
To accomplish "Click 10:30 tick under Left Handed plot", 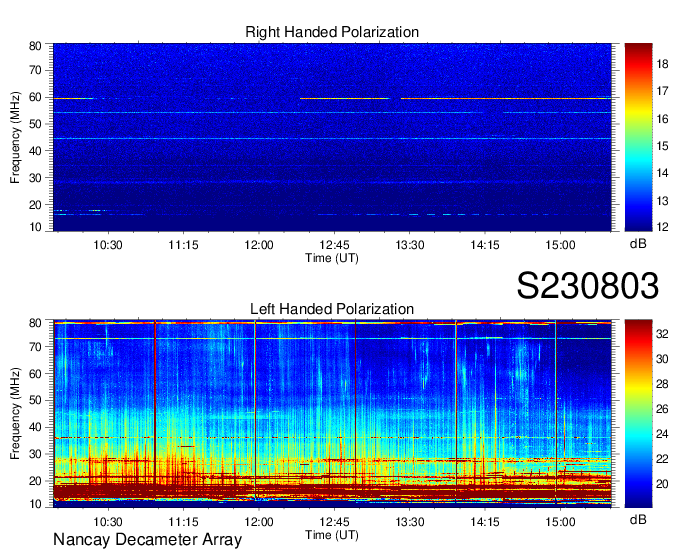I will [x=108, y=522].
